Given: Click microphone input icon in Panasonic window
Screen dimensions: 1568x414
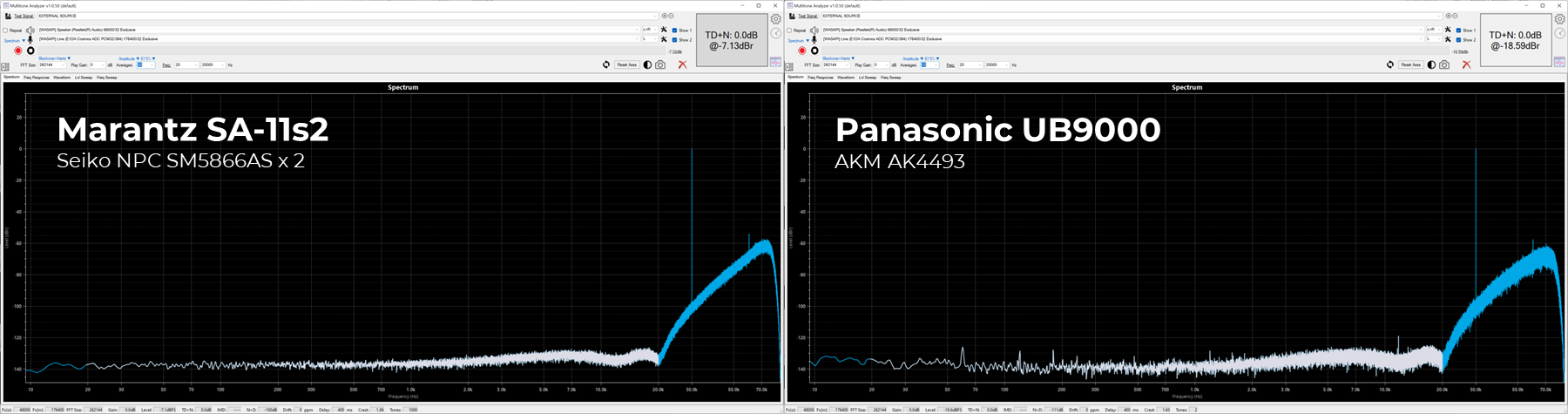Looking at the screenshot, I should coord(814,39).
